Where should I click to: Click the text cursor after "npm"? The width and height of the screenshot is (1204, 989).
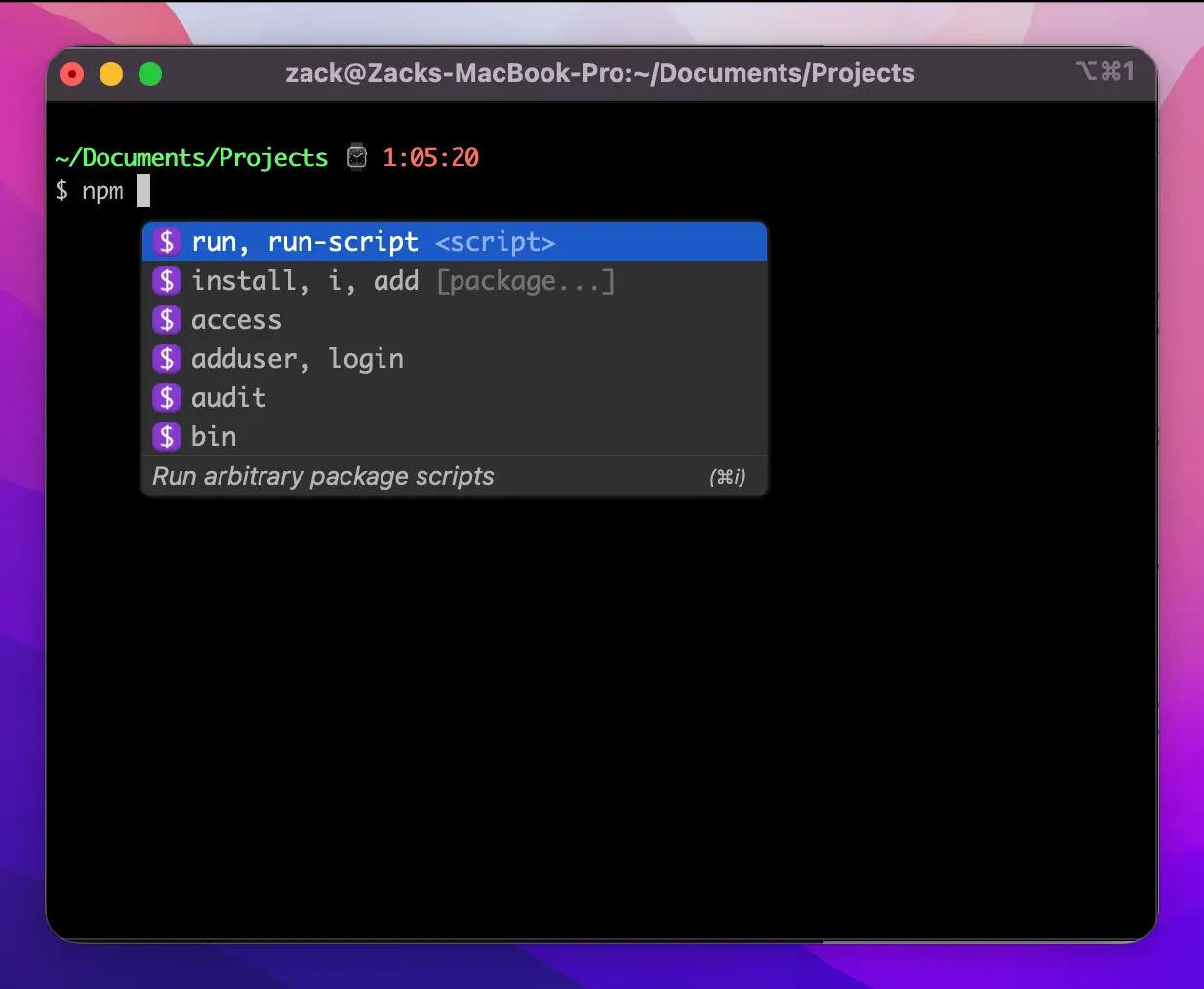144,190
